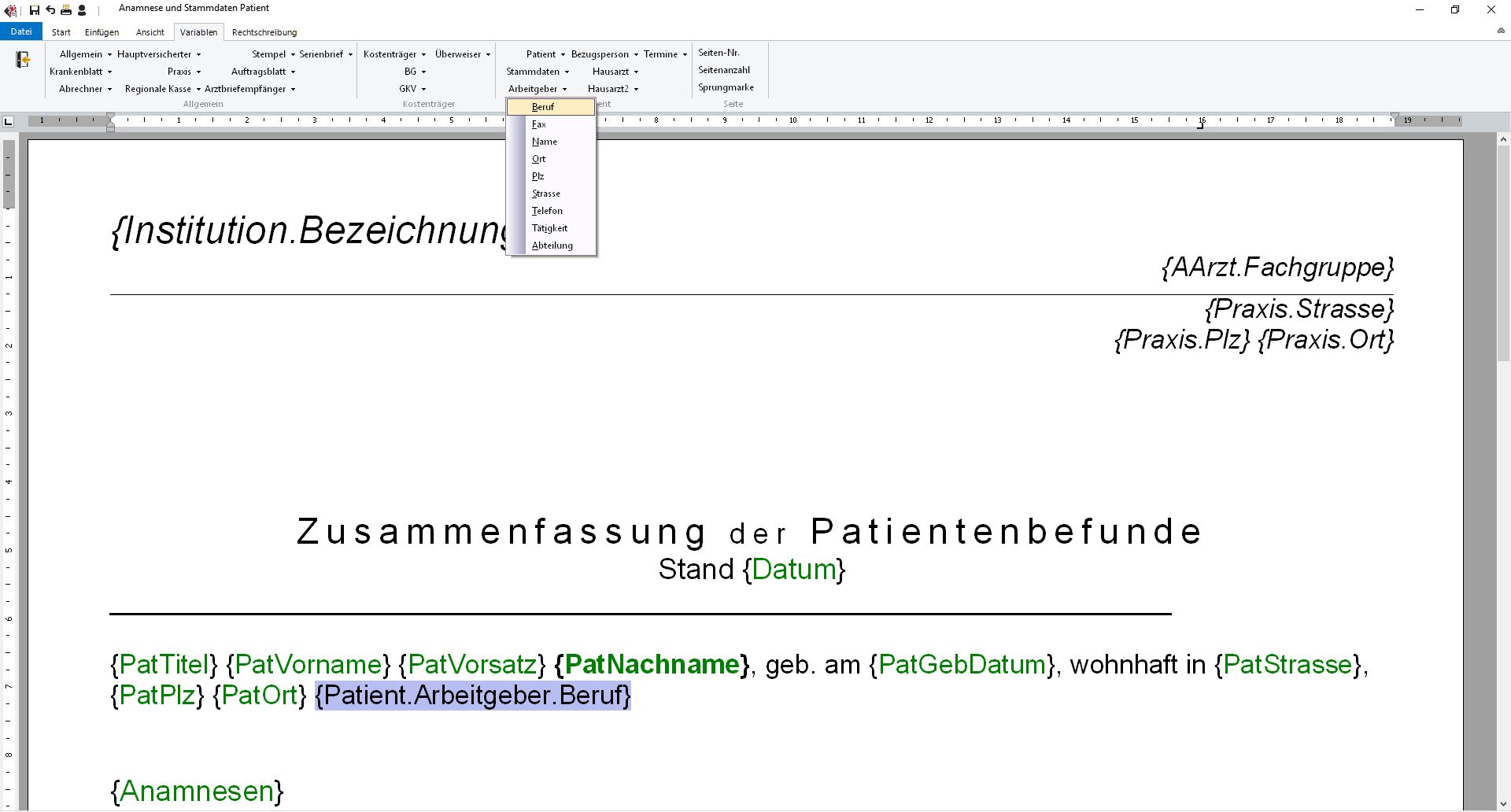Open the Bezugsperson dropdown
This screenshot has height=812, width=1511.
click(604, 54)
